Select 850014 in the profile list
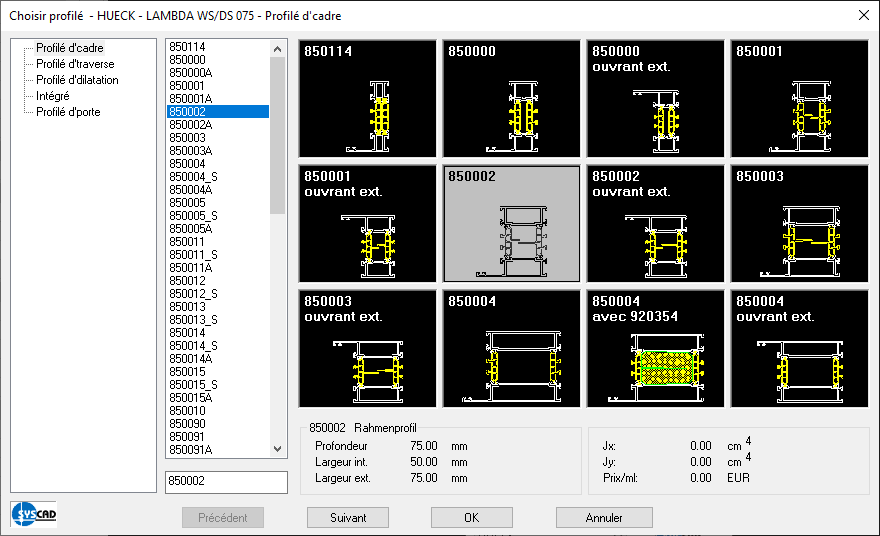Image resolution: width=880 pixels, height=536 pixels. click(218, 332)
